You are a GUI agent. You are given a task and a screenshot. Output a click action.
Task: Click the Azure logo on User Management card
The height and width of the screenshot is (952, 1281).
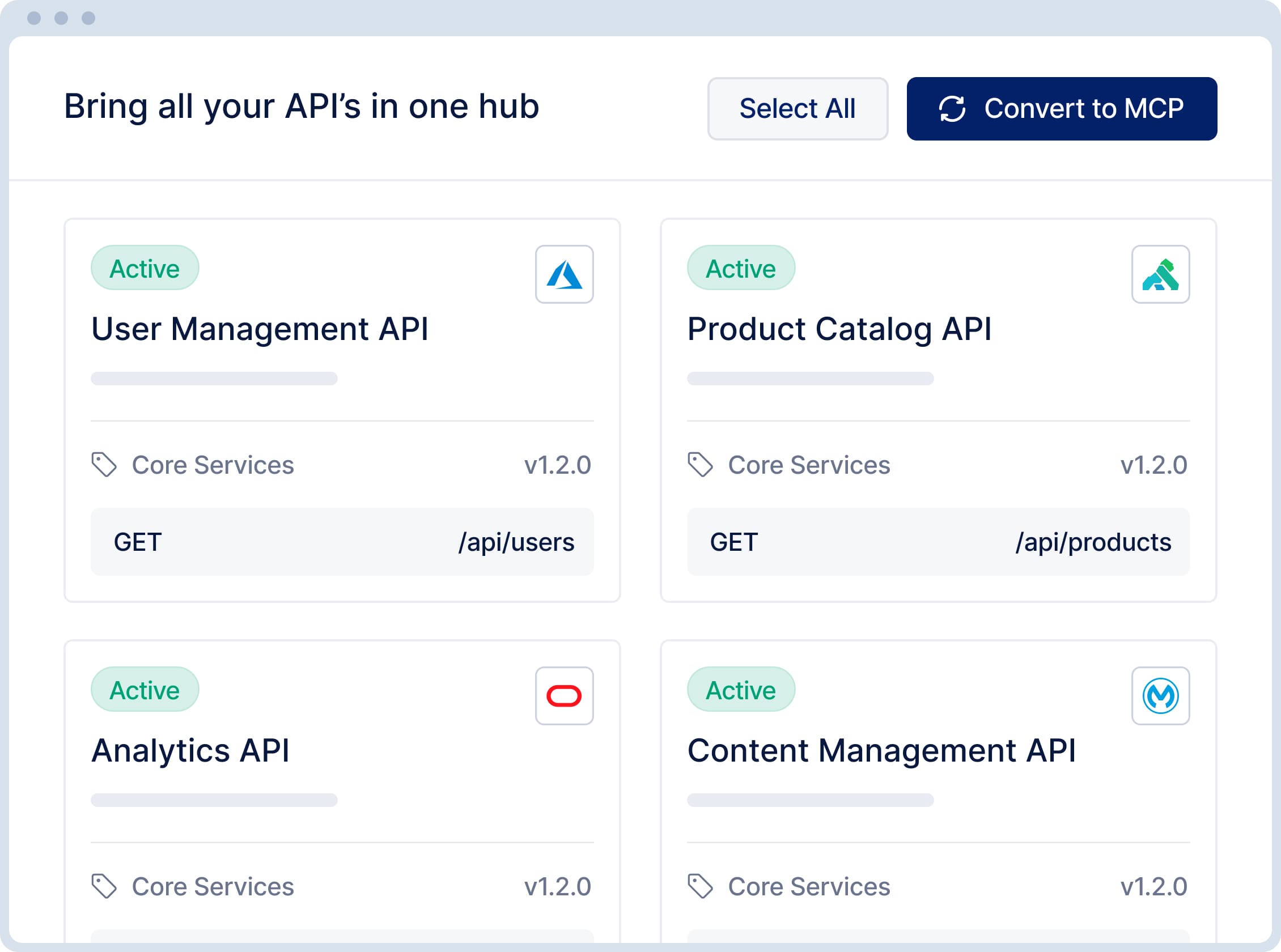(564, 274)
